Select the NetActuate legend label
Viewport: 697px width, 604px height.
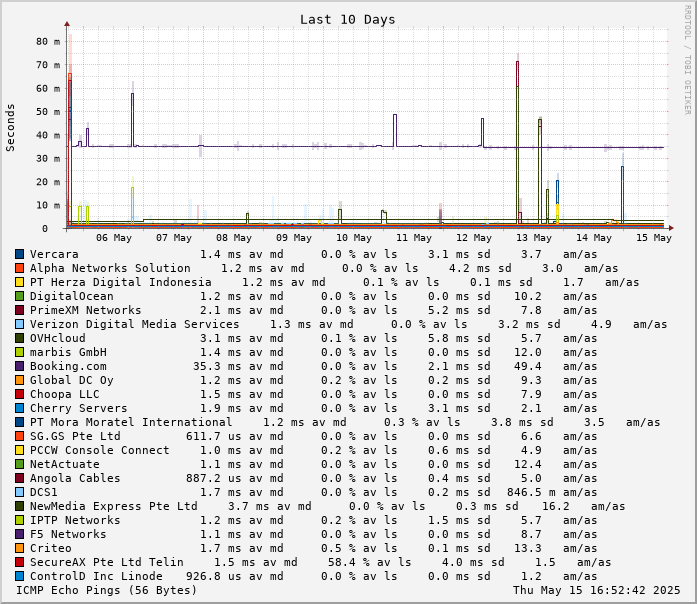point(64,464)
